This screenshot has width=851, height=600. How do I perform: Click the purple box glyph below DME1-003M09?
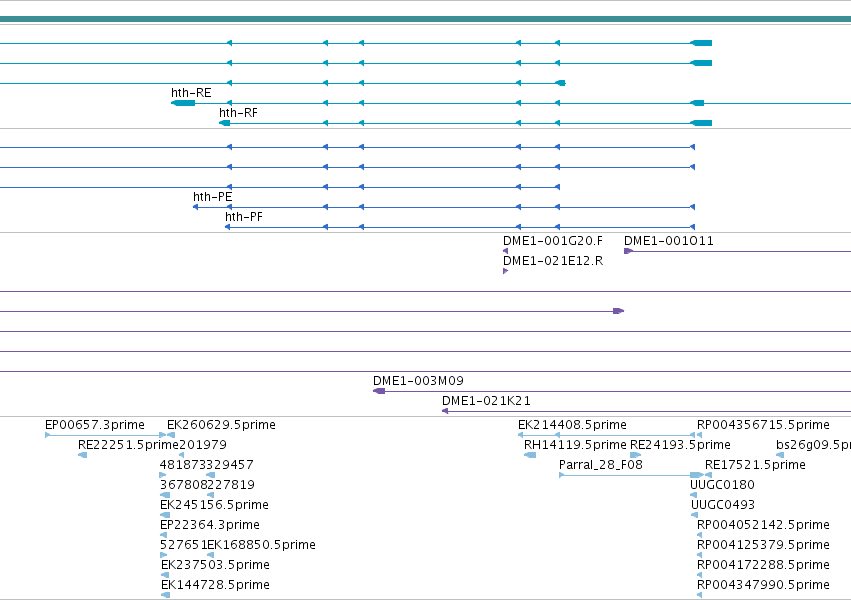coord(379,391)
